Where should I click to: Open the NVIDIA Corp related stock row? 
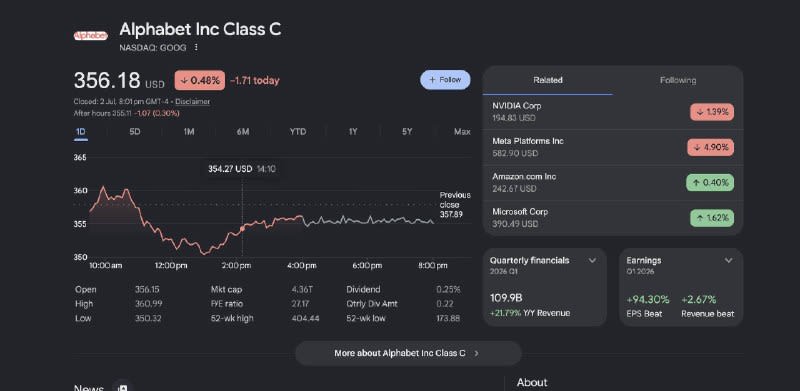point(613,112)
